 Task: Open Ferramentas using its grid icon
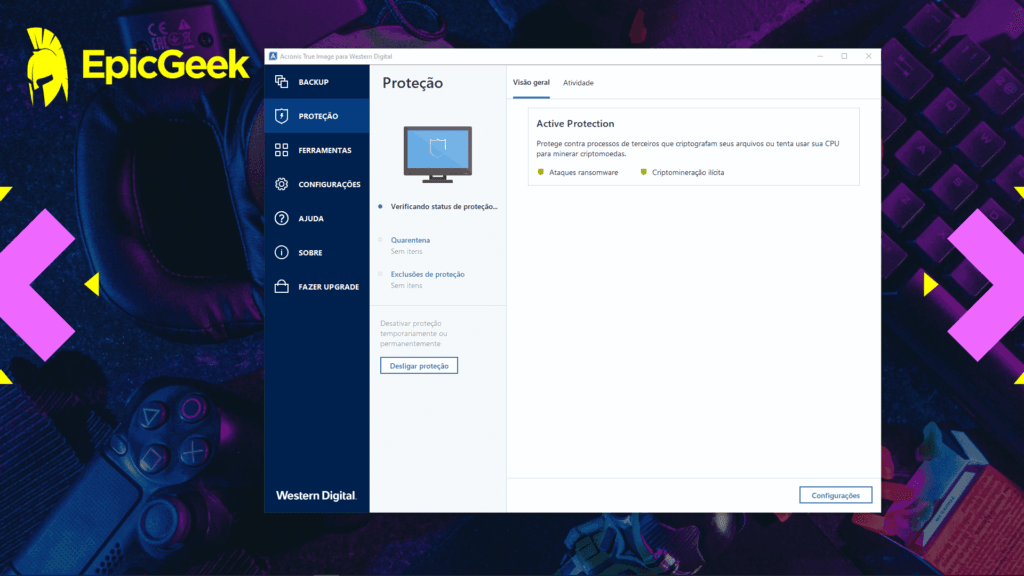tap(283, 150)
